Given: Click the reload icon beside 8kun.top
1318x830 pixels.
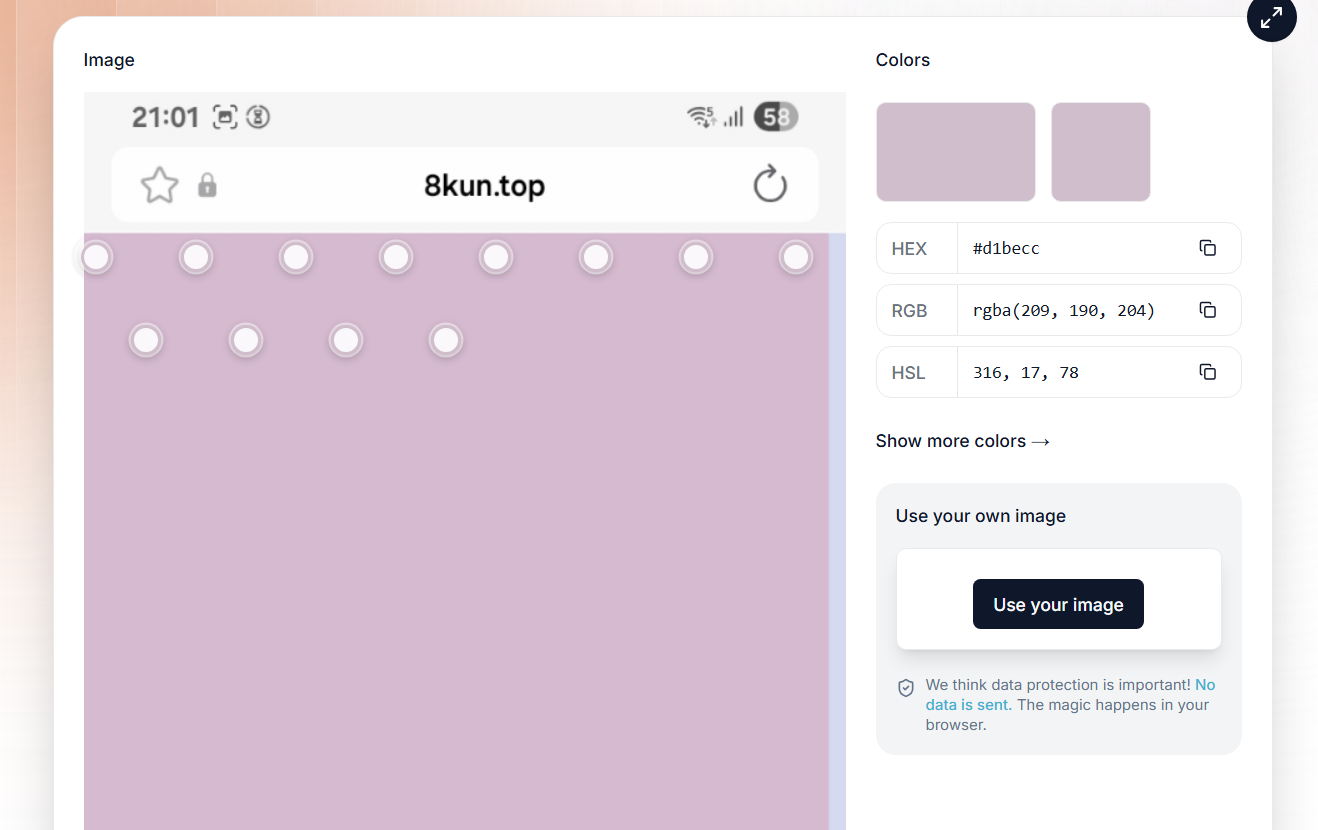Looking at the screenshot, I should click(770, 184).
